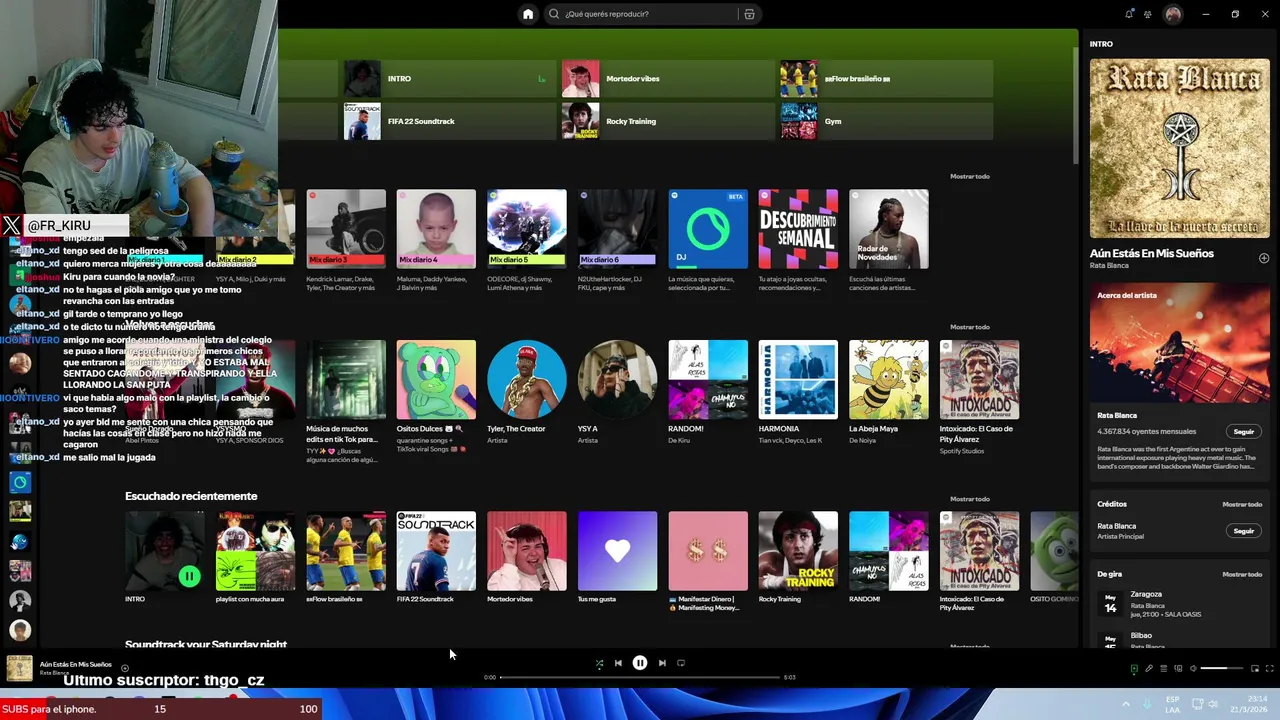Open the Gym shortcut tile
This screenshot has height=720, width=1280.
(886, 121)
